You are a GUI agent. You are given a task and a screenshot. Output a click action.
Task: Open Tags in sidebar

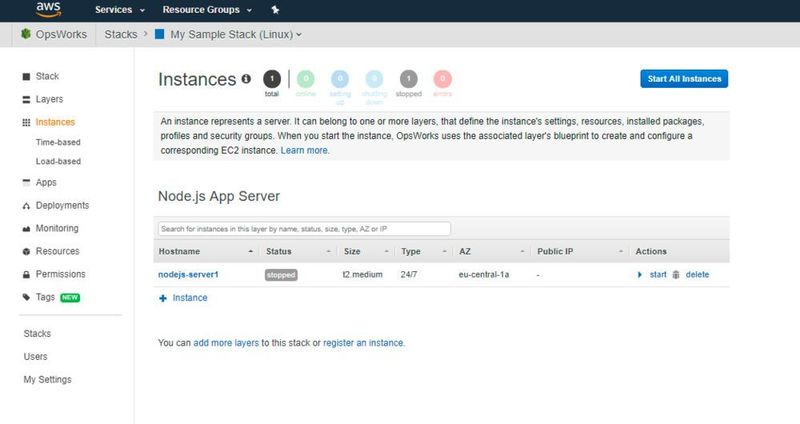45,297
